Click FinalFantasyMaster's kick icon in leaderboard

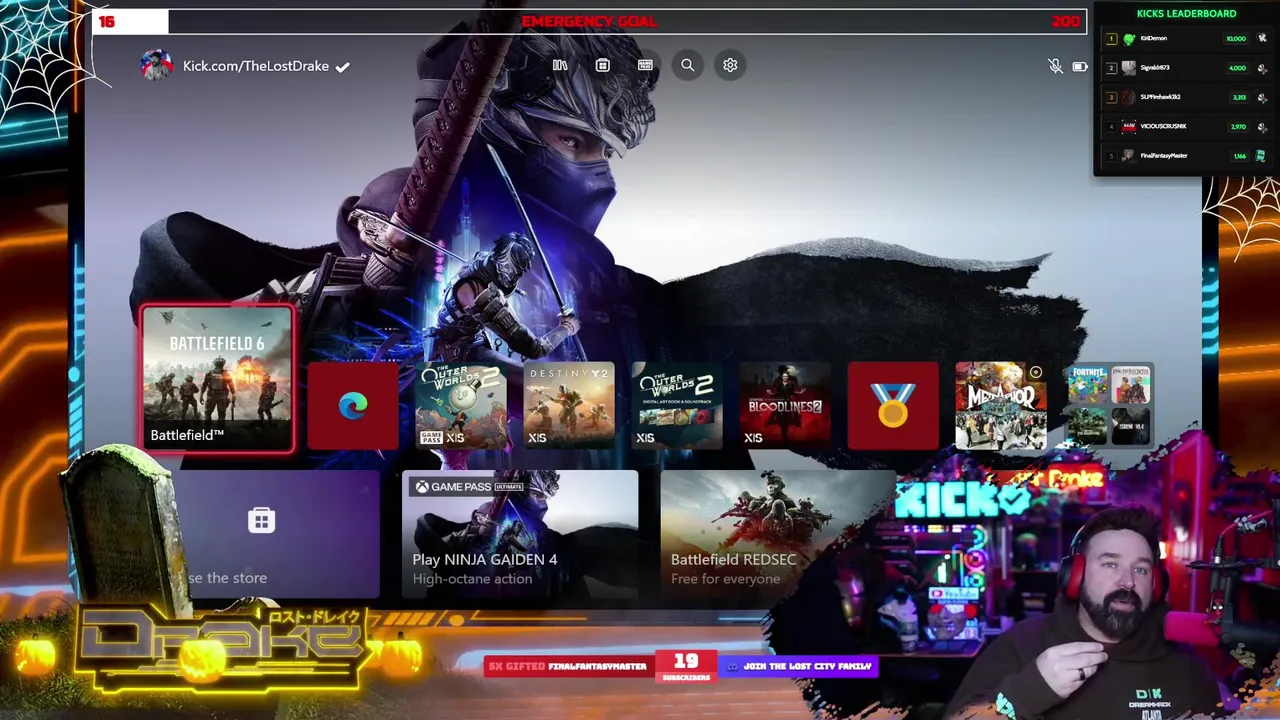point(1261,155)
